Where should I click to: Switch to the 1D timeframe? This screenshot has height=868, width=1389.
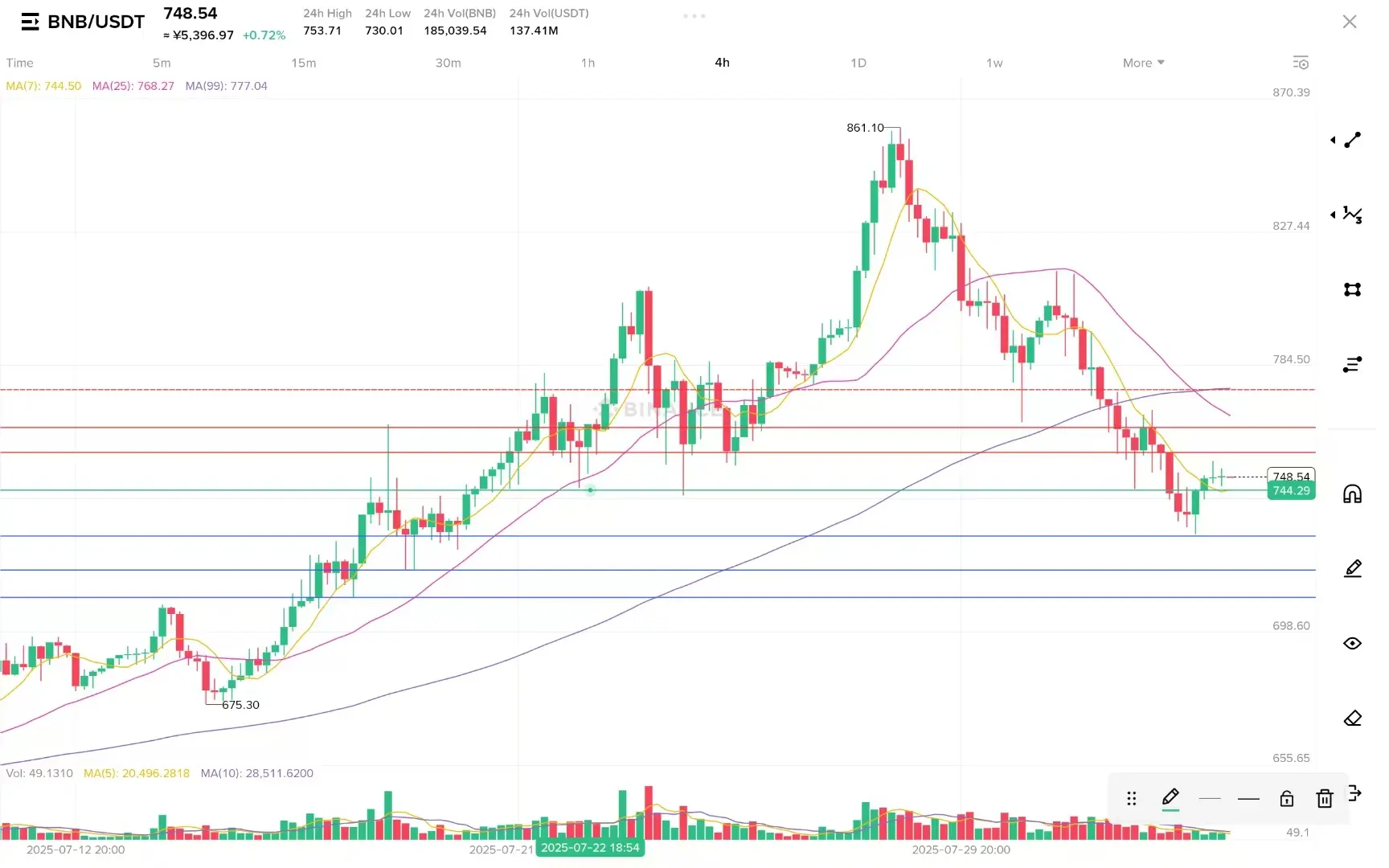858,63
